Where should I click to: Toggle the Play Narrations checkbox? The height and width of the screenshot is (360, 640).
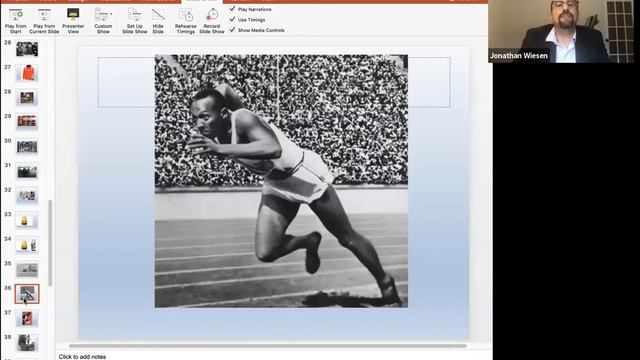pyautogui.click(x=232, y=9)
